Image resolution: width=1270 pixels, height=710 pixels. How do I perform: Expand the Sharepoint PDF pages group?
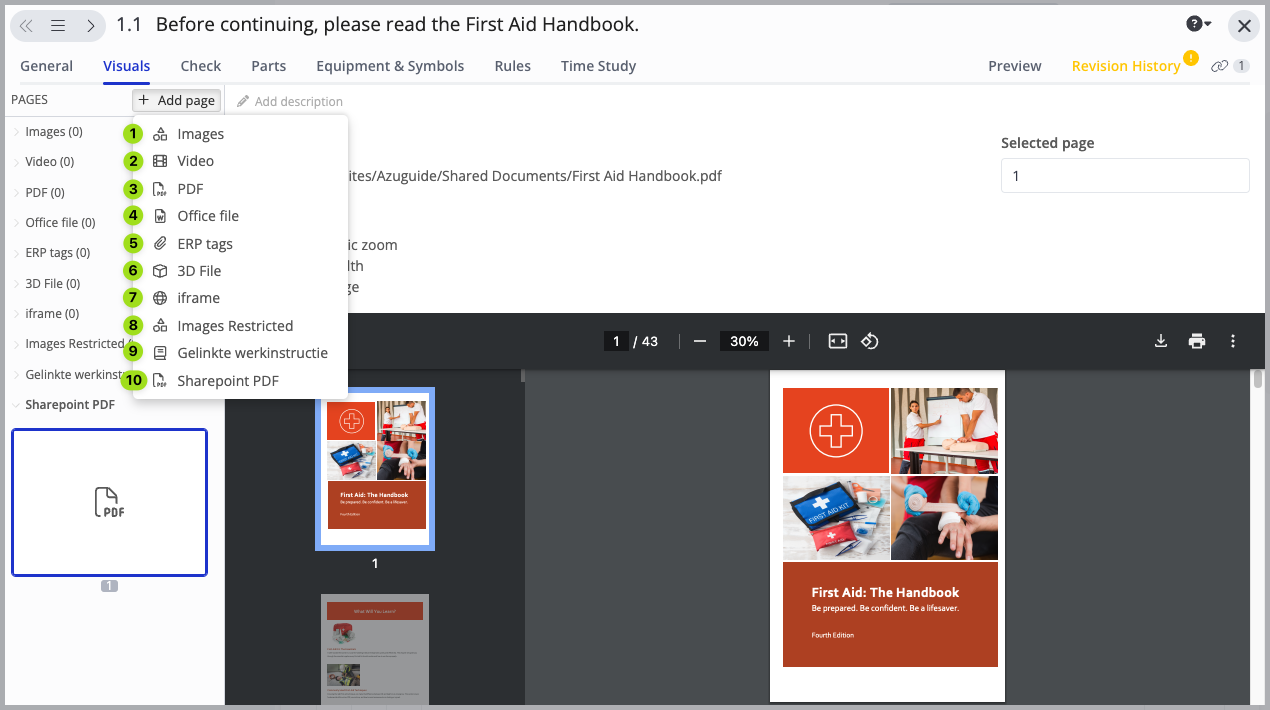[69, 405]
